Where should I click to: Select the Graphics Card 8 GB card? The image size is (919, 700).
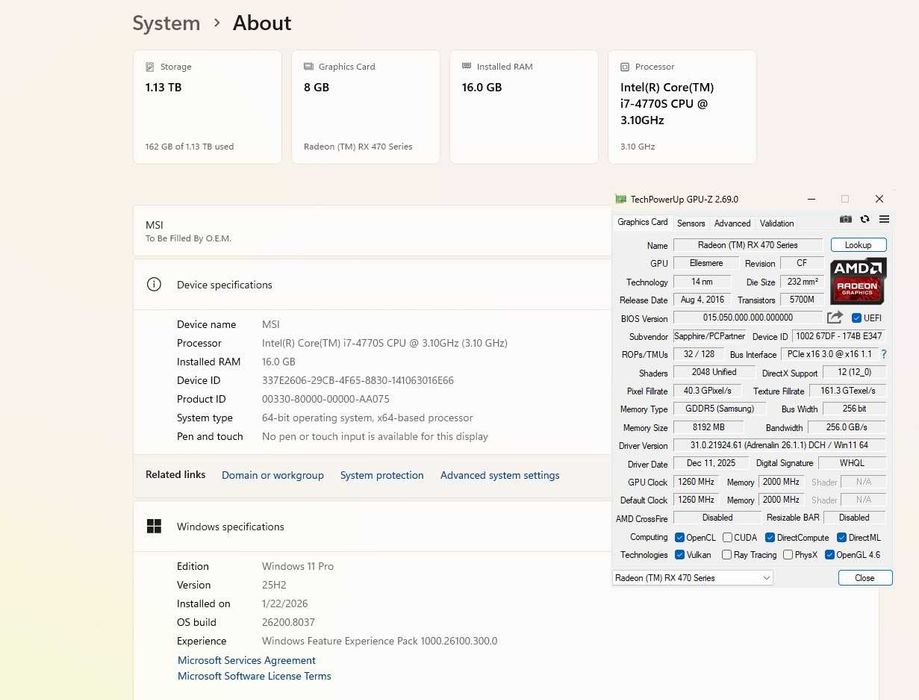pos(366,107)
